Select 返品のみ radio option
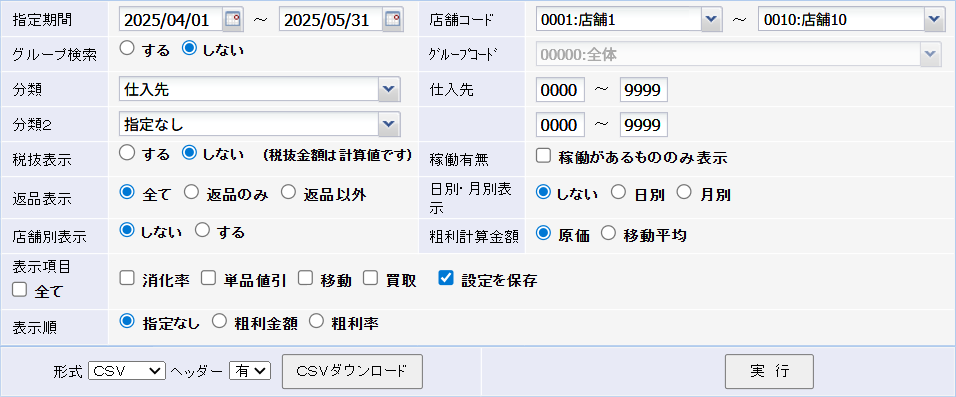The image size is (956, 397). [191, 193]
